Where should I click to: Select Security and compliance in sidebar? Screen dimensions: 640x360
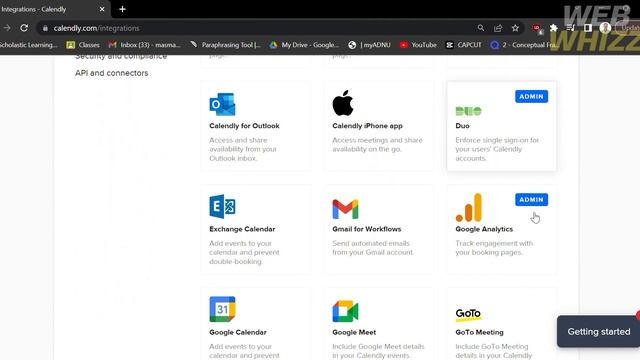pos(121,56)
